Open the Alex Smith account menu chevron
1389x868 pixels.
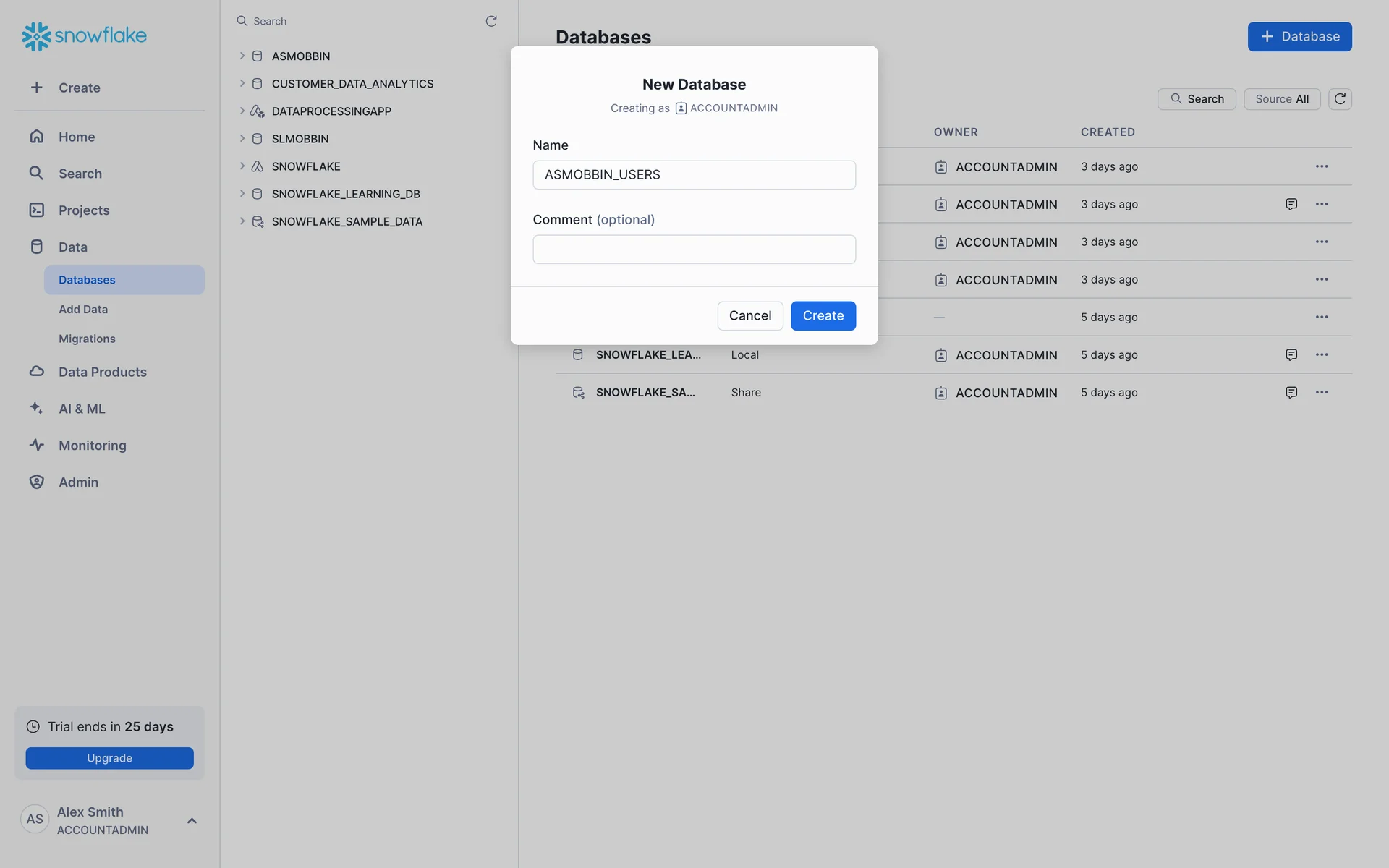point(192,821)
